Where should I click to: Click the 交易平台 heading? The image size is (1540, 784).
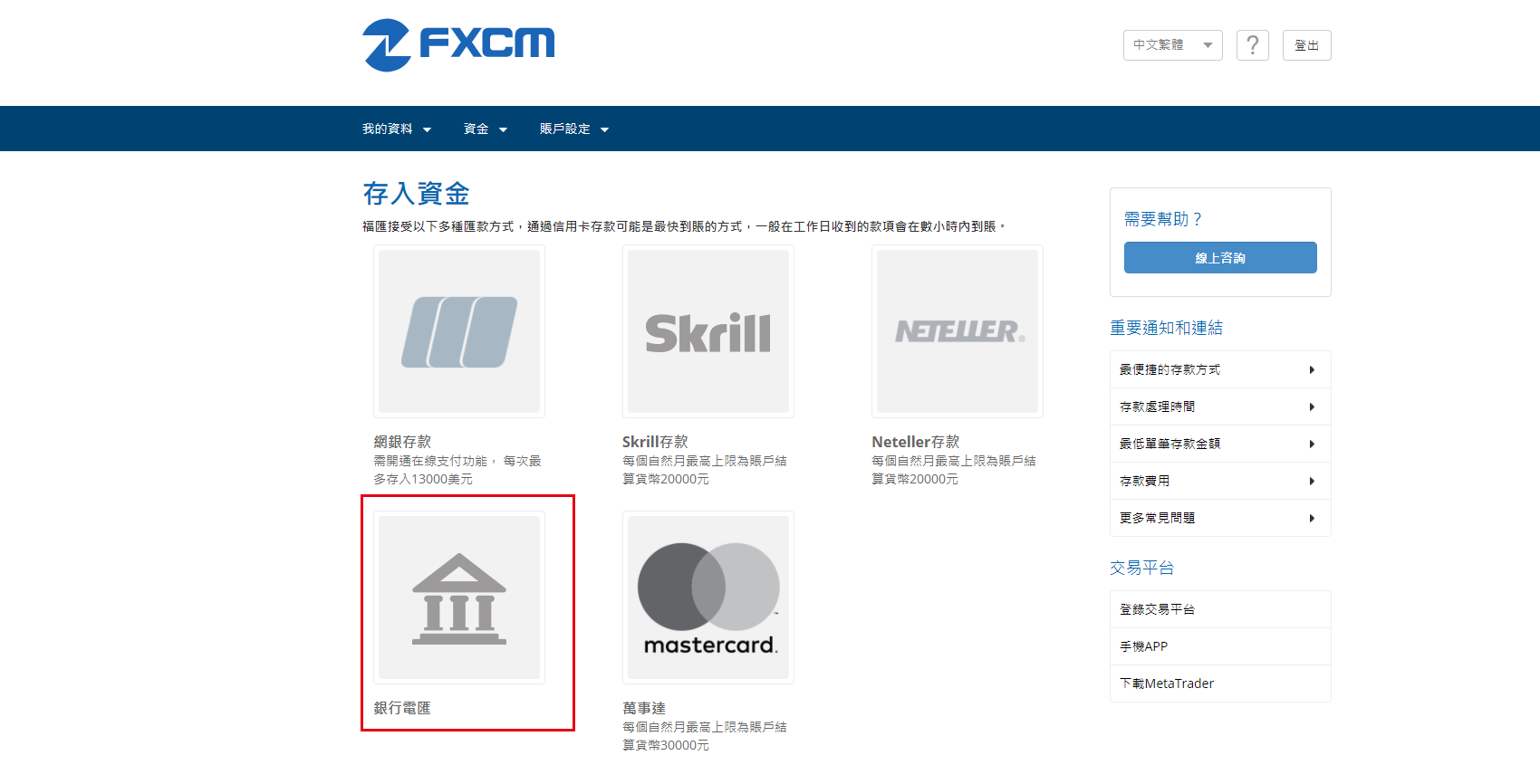(1141, 568)
